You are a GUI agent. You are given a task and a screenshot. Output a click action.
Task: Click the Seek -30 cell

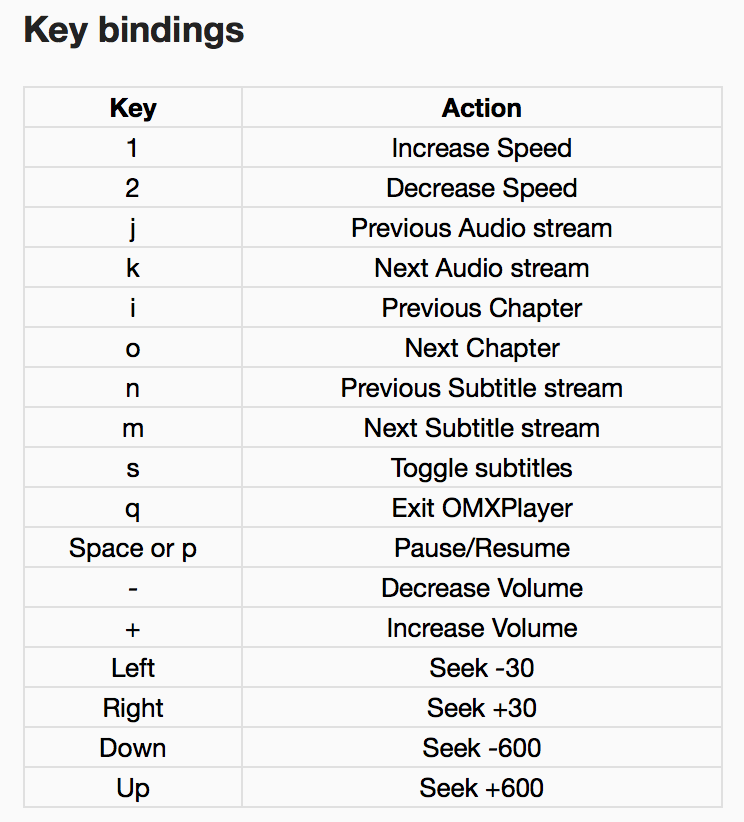coord(481,668)
